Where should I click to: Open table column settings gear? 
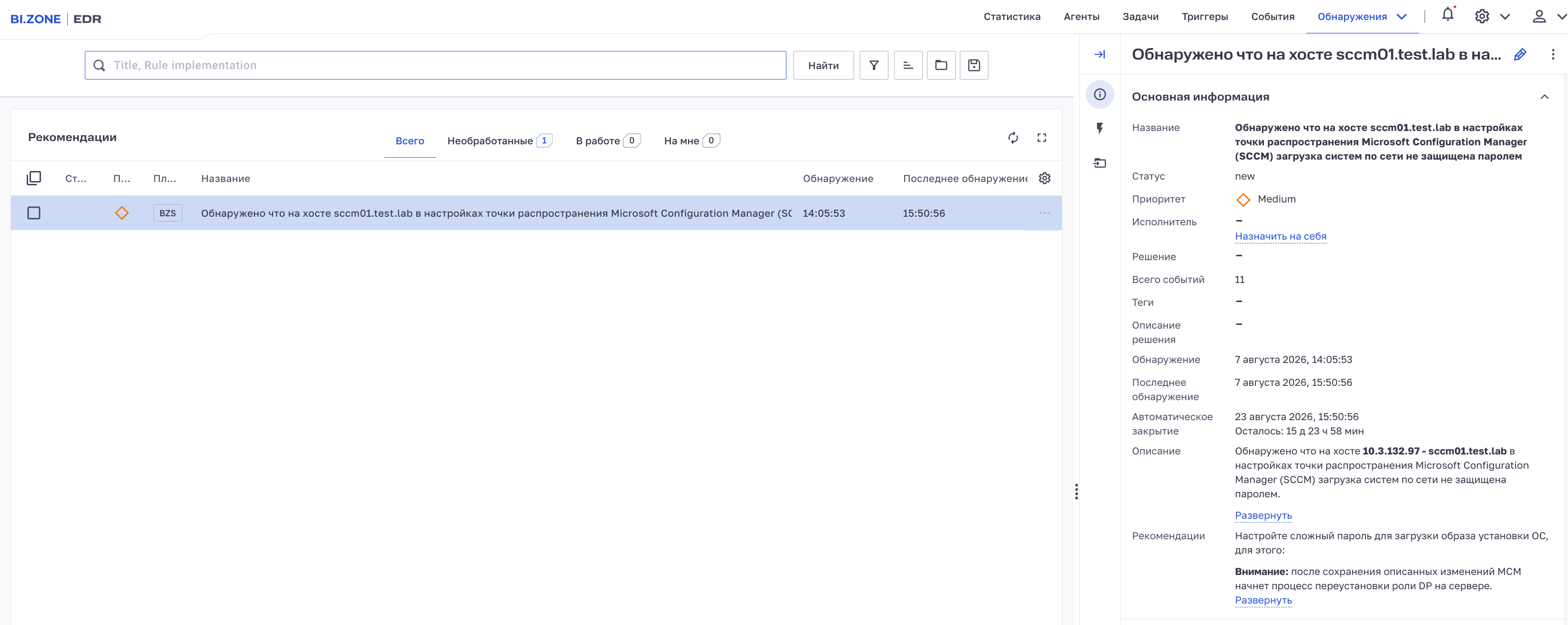click(1045, 178)
